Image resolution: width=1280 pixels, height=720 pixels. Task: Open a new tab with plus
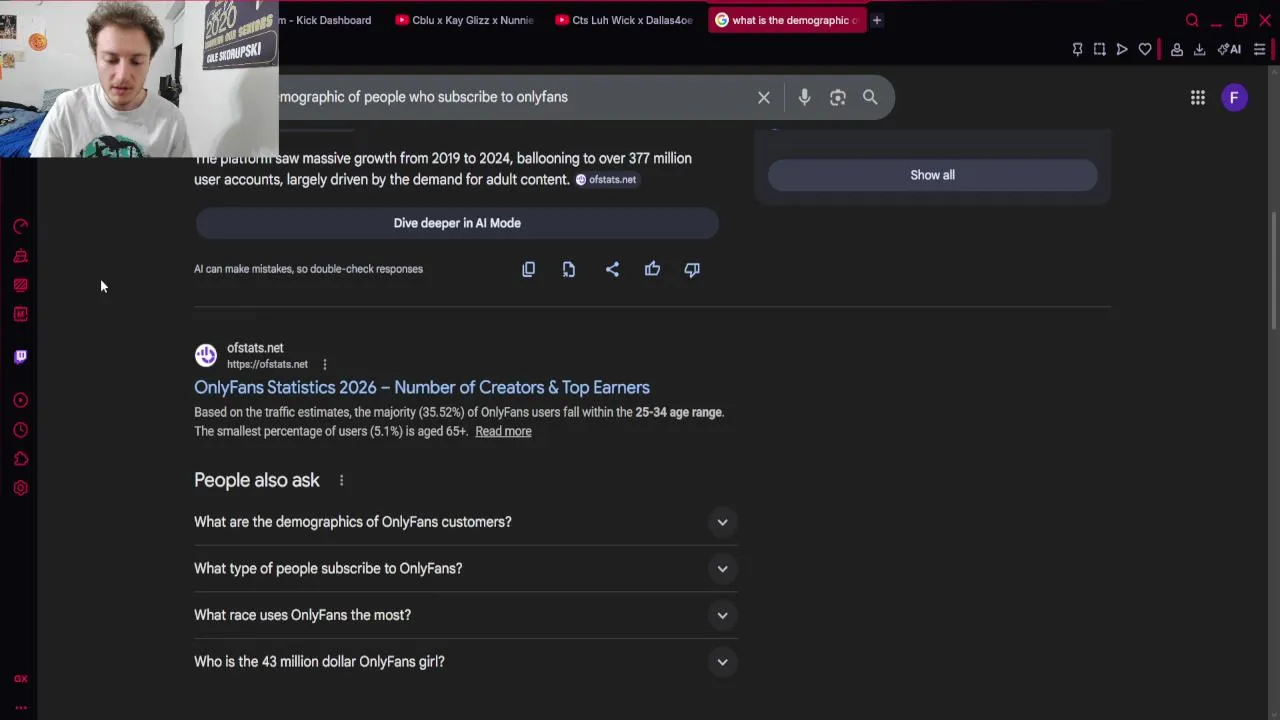tap(876, 20)
